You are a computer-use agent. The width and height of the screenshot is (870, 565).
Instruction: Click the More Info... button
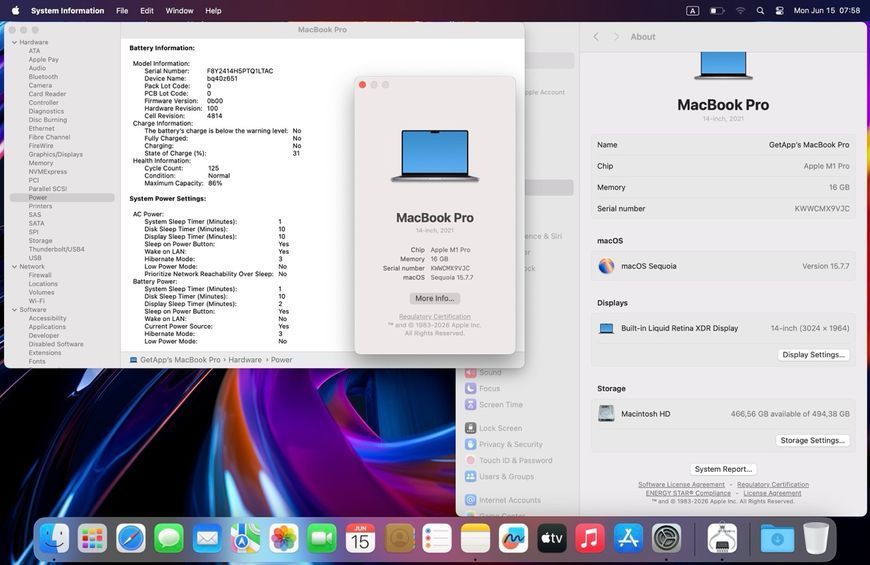coord(434,298)
